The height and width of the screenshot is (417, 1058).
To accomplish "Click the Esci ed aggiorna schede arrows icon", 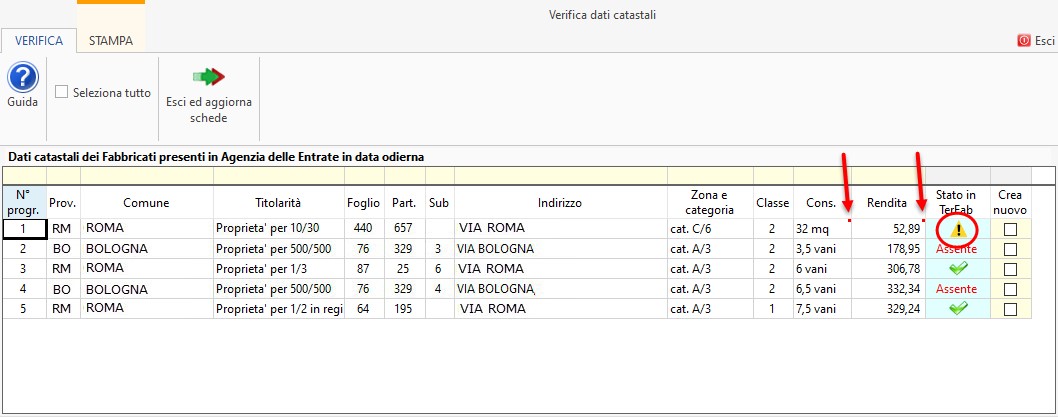I will click(x=209, y=77).
